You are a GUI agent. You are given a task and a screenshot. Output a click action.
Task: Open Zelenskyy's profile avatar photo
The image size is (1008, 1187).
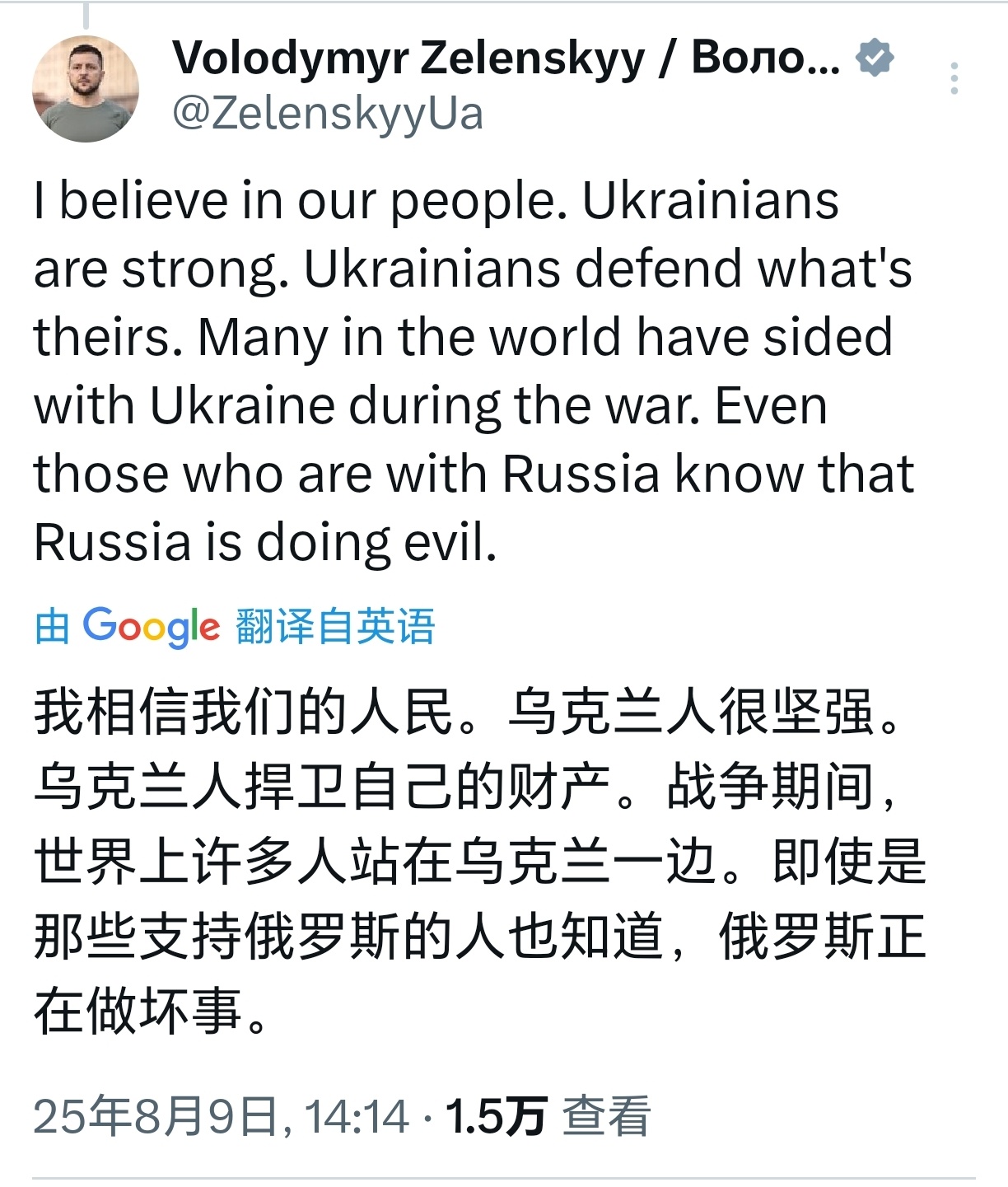[86, 89]
